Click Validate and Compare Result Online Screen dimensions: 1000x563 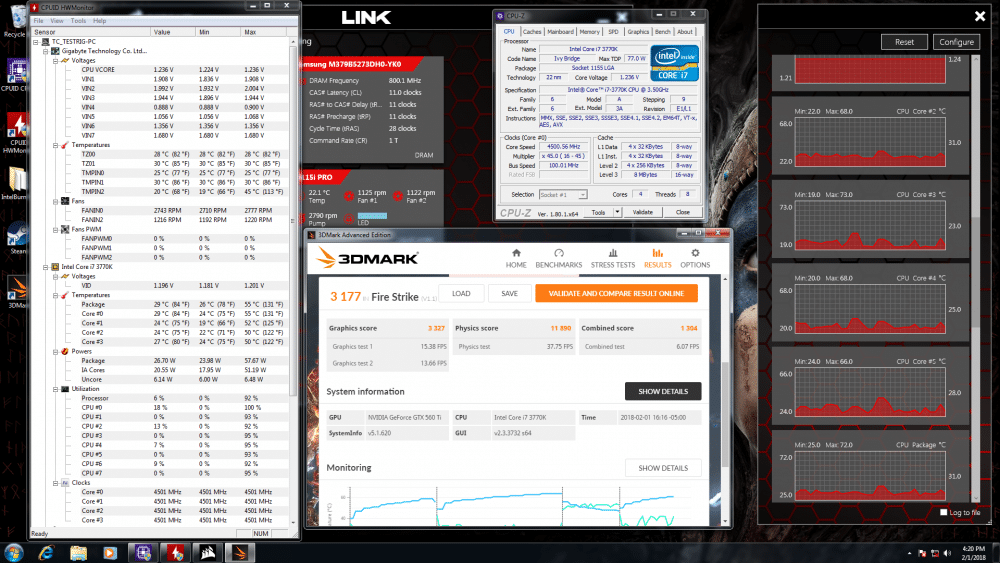[616, 293]
